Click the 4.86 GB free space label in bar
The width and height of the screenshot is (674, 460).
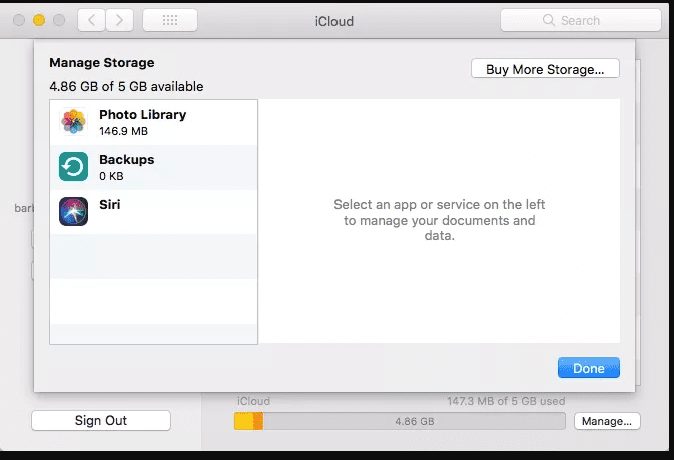415,421
